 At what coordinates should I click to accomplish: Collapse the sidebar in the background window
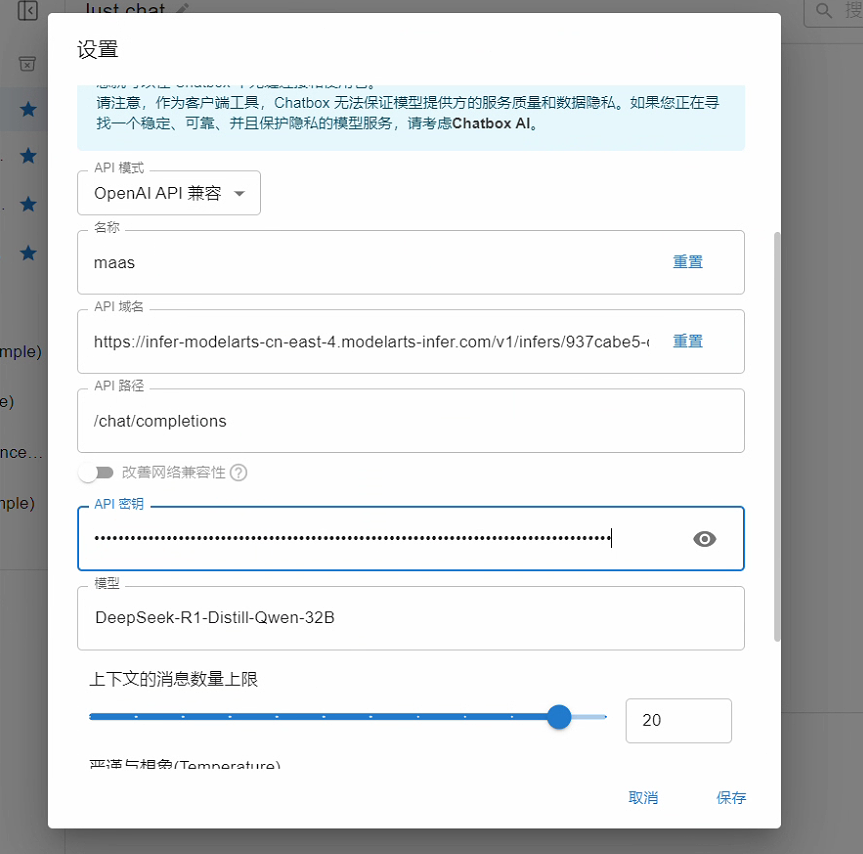point(28,10)
